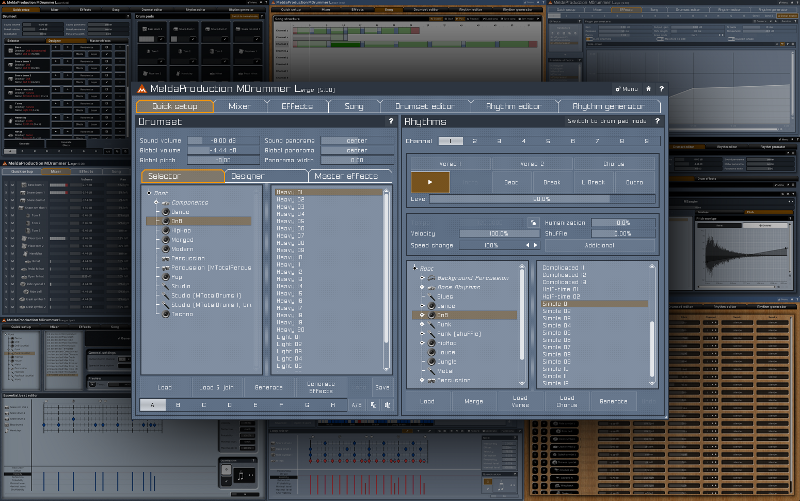Click Switch to drum pad mode
Viewport: 800px width, 501px height.
click(x=607, y=121)
